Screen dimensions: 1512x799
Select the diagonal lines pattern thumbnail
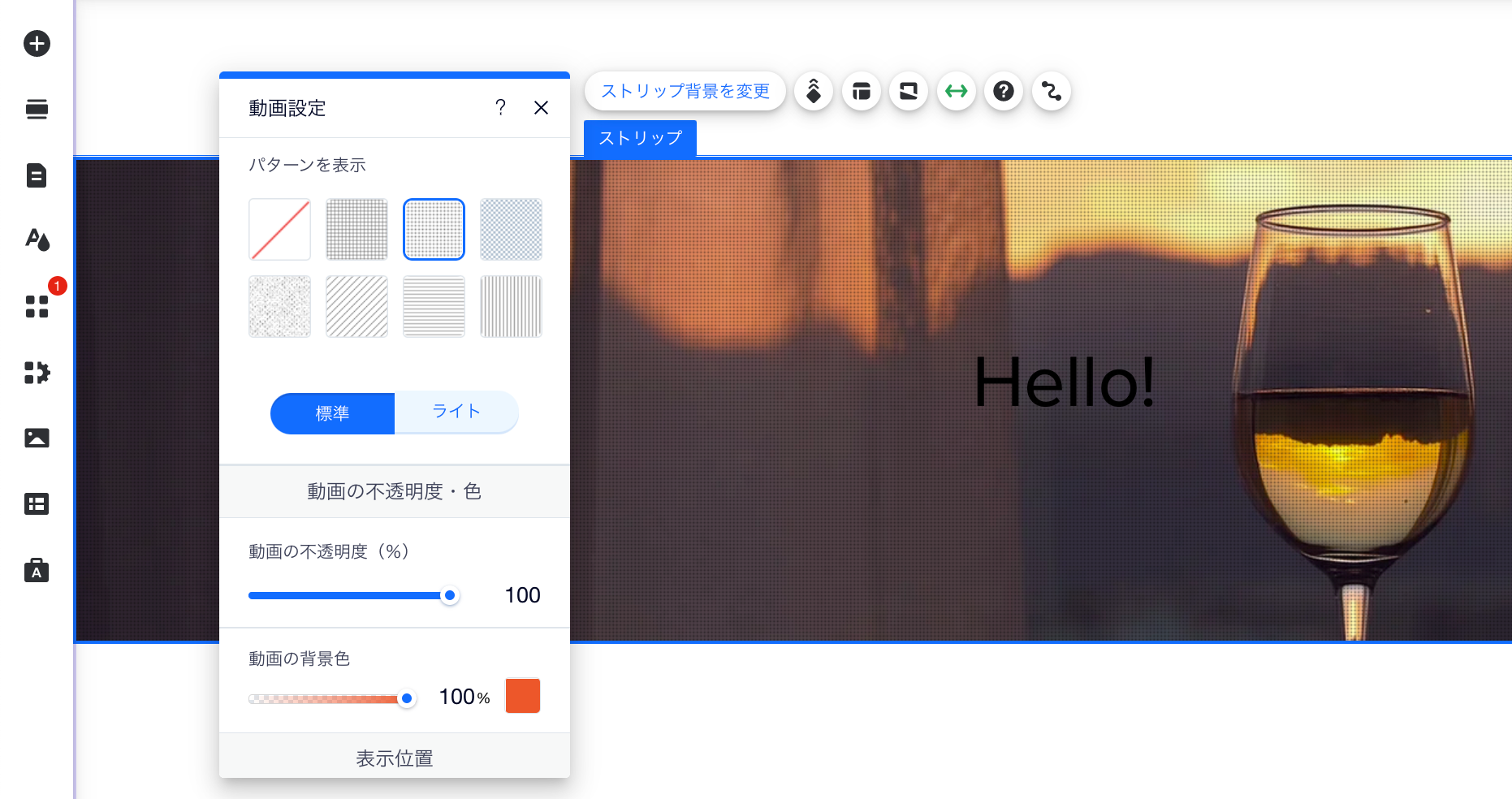click(x=356, y=306)
